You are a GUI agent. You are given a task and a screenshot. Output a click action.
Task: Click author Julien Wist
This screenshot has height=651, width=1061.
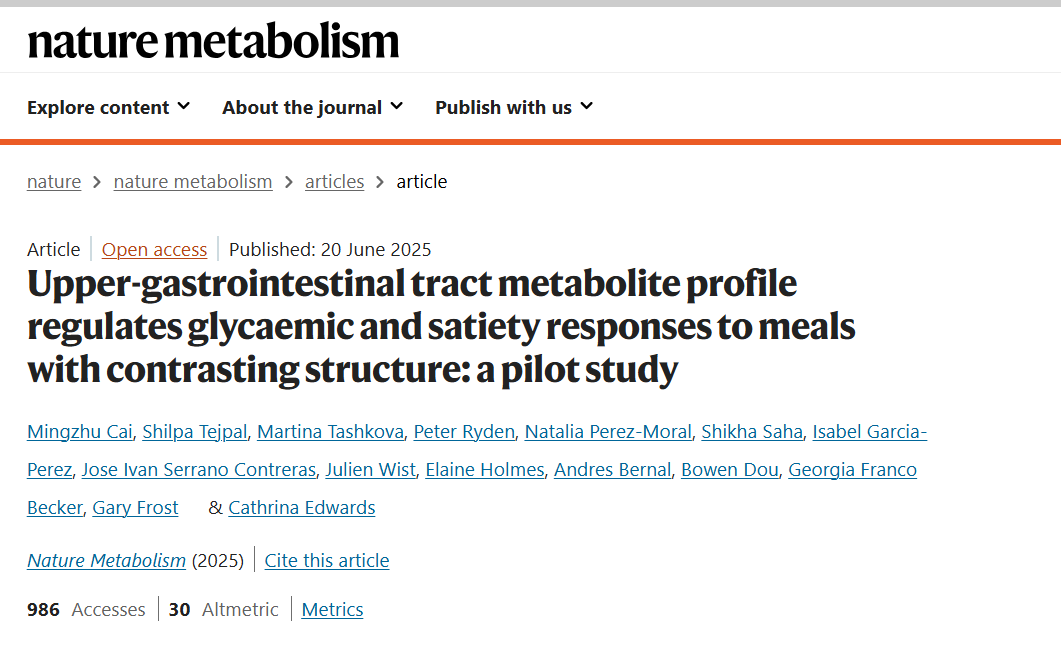(370, 470)
